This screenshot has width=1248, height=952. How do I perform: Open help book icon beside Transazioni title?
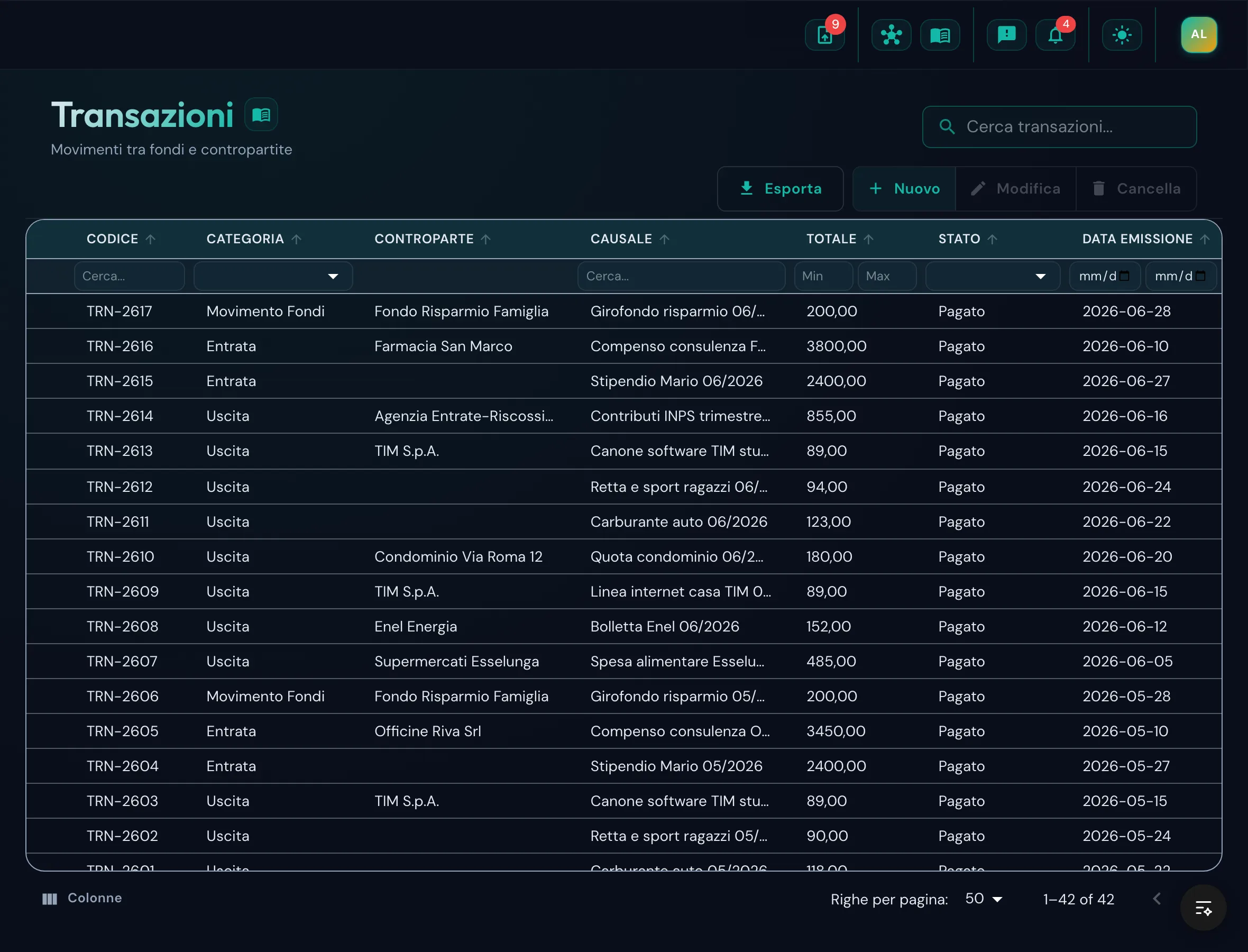point(261,114)
